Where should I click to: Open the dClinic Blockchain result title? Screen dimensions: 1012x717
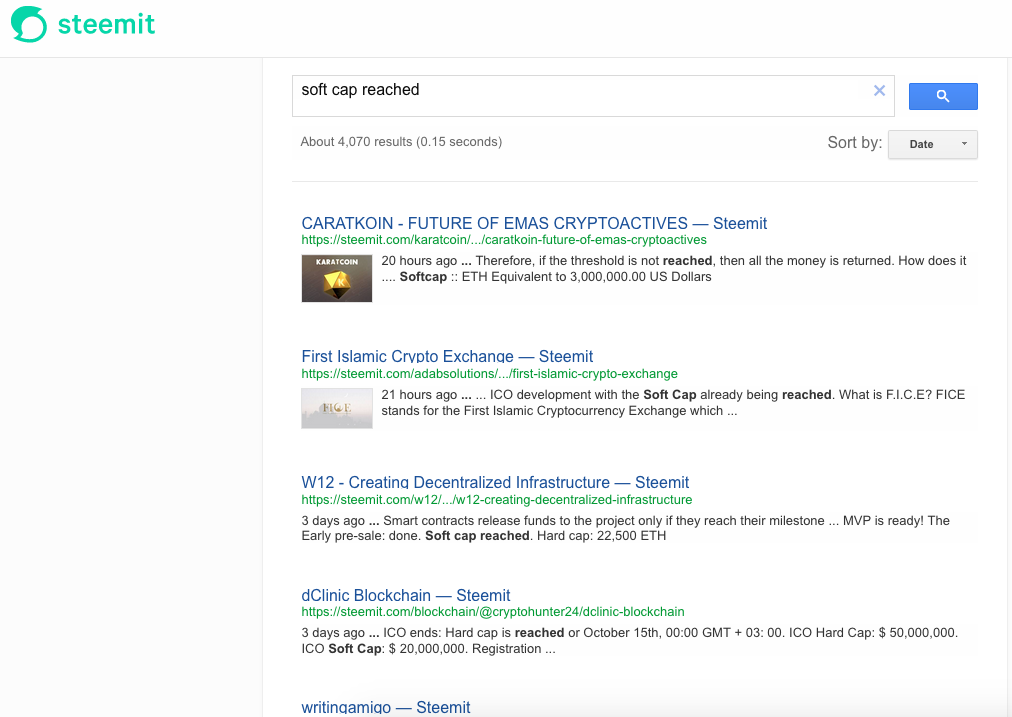405,595
